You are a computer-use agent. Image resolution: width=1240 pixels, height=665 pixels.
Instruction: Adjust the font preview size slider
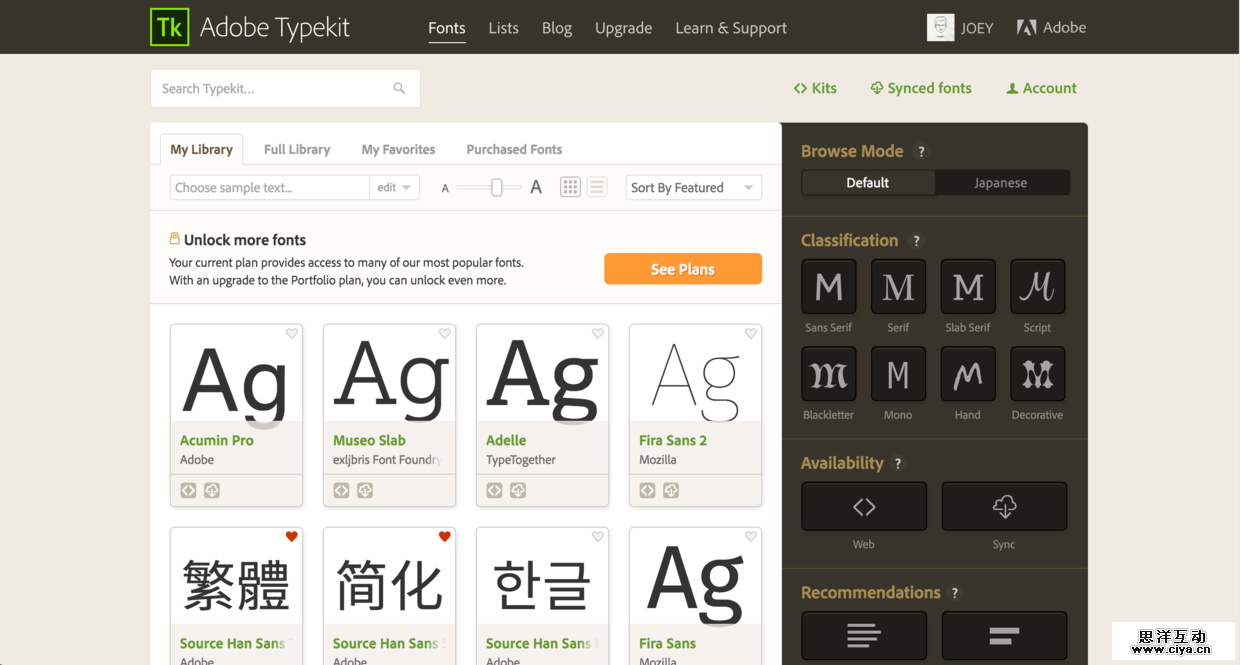497,187
